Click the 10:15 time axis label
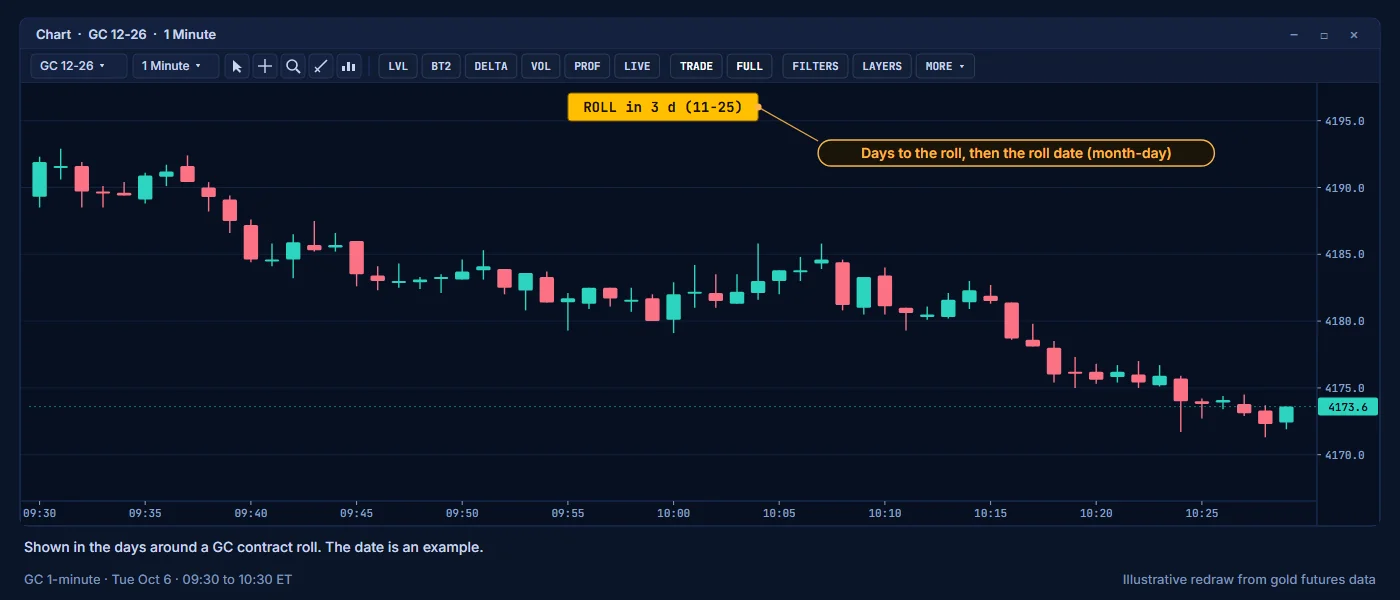Viewport: 1400px width, 600px height. pyautogui.click(x=991, y=513)
